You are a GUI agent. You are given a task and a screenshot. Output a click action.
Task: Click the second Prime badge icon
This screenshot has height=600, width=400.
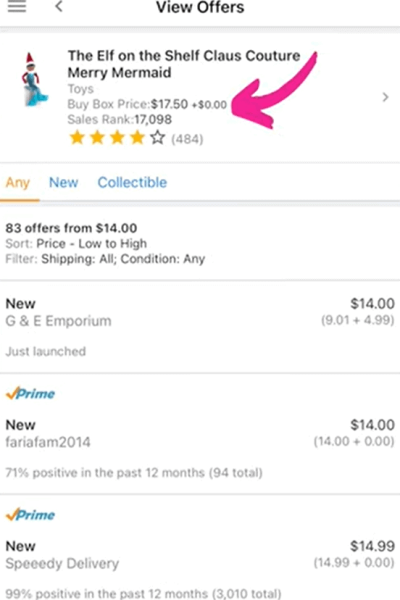pyautogui.click(x=30, y=515)
